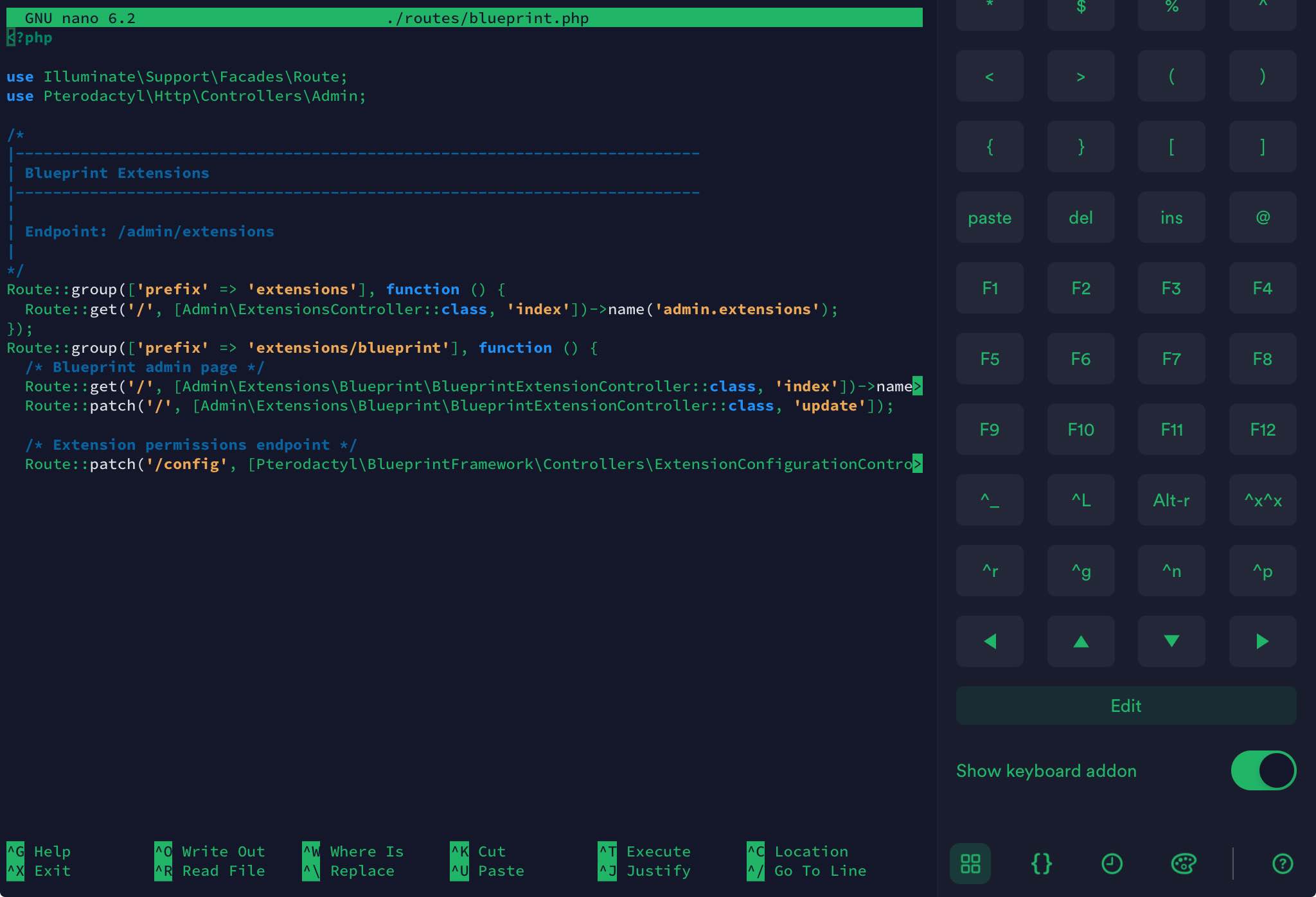Tap the ins key
This screenshot has width=1316, height=897.
(x=1171, y=217)
